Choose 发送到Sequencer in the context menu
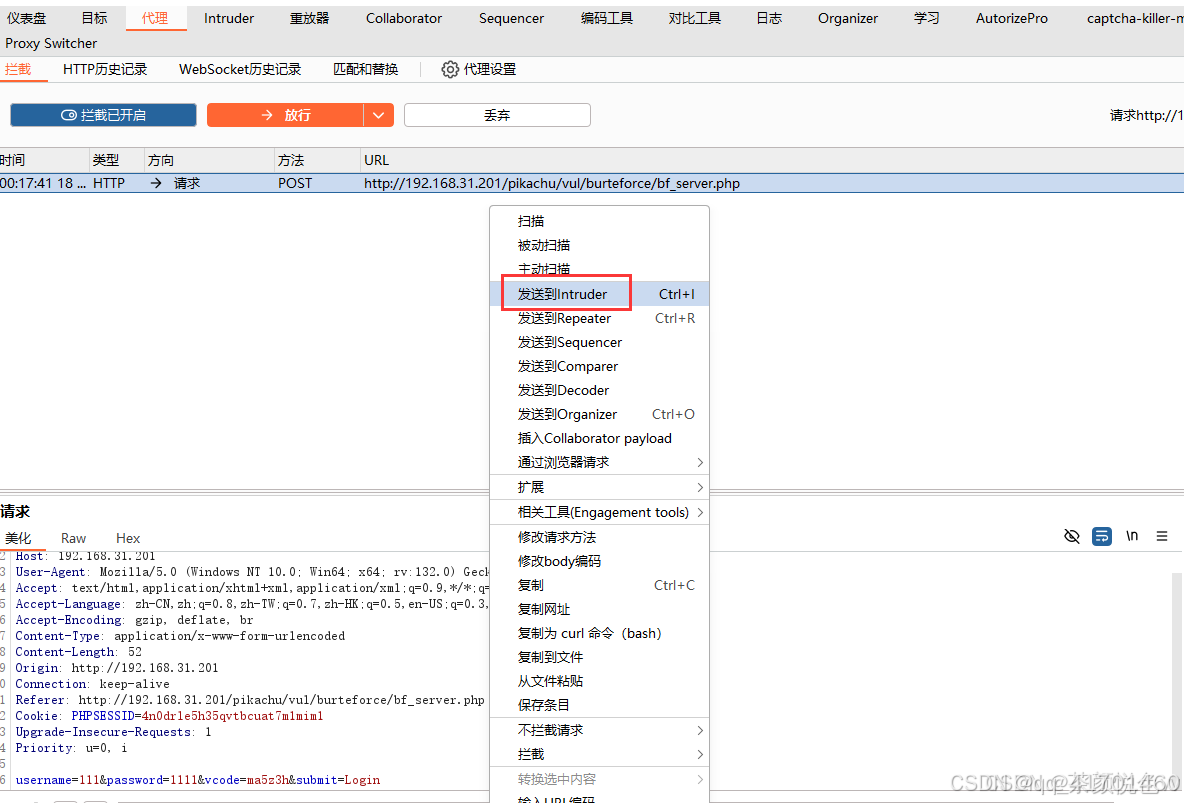Screen dimensions: 1184x803 600,342
